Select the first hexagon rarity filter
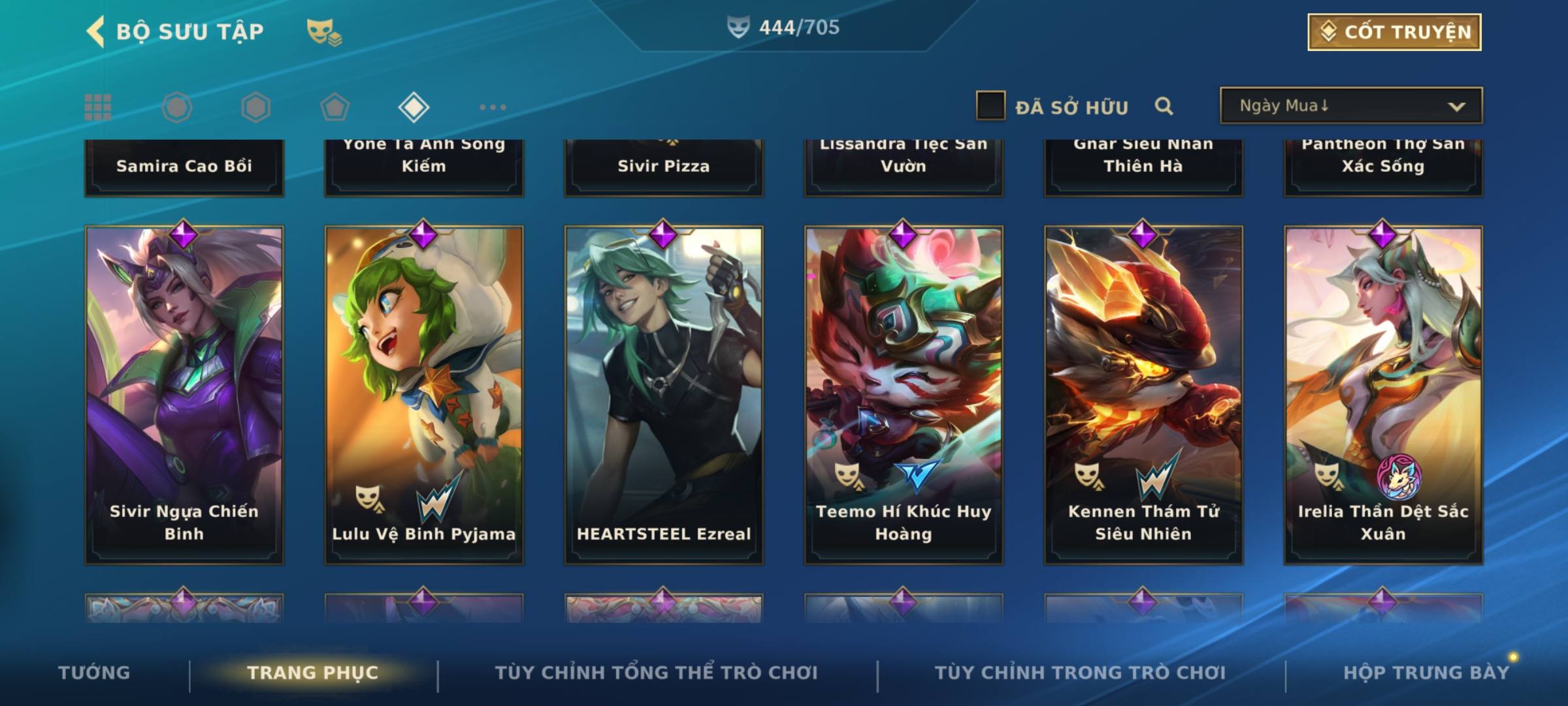Image resolution: width=1568 pixels, height=706 pixels. point(177,107)
